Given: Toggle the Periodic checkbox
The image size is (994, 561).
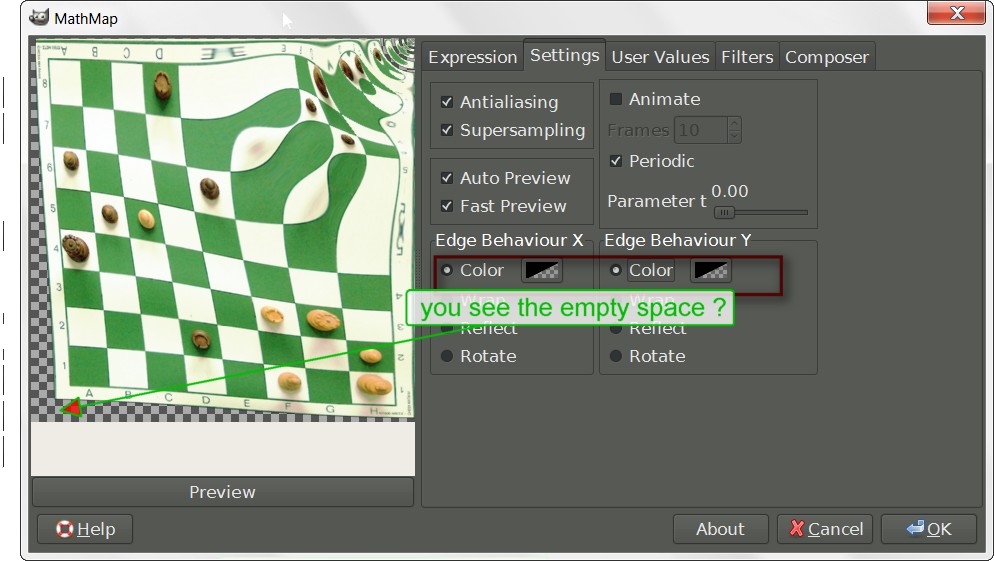Looking at the screenshot, I should click(x=616, y=161).
